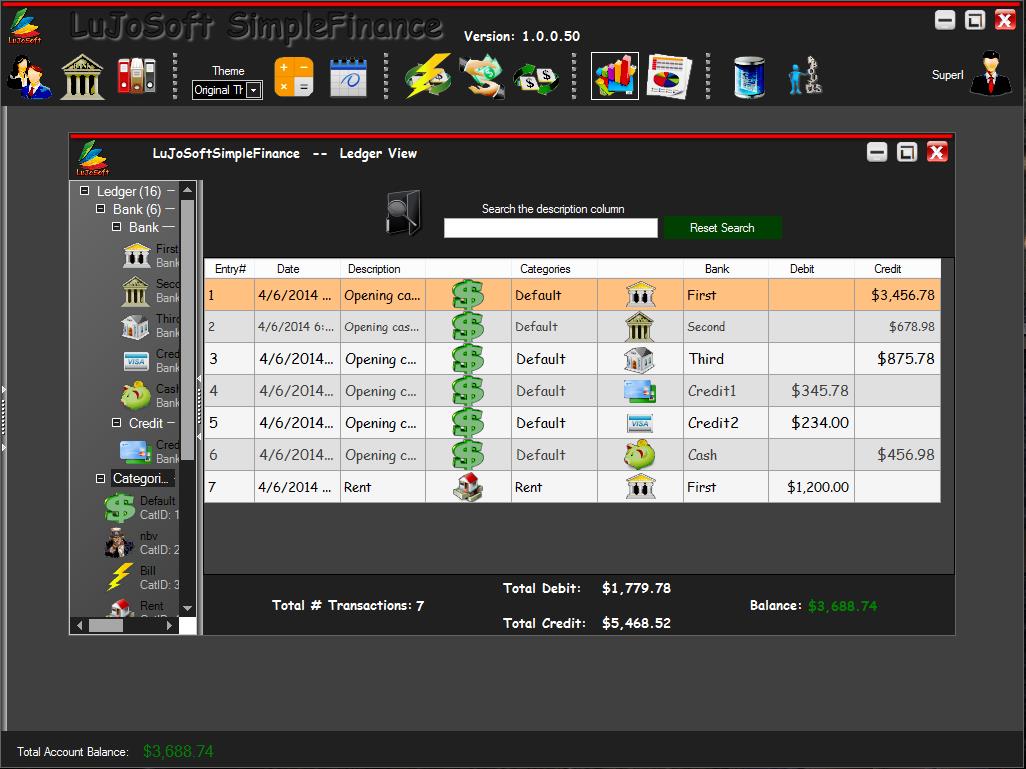
Task: Sort by the Description column header
Action: [383, 269]
